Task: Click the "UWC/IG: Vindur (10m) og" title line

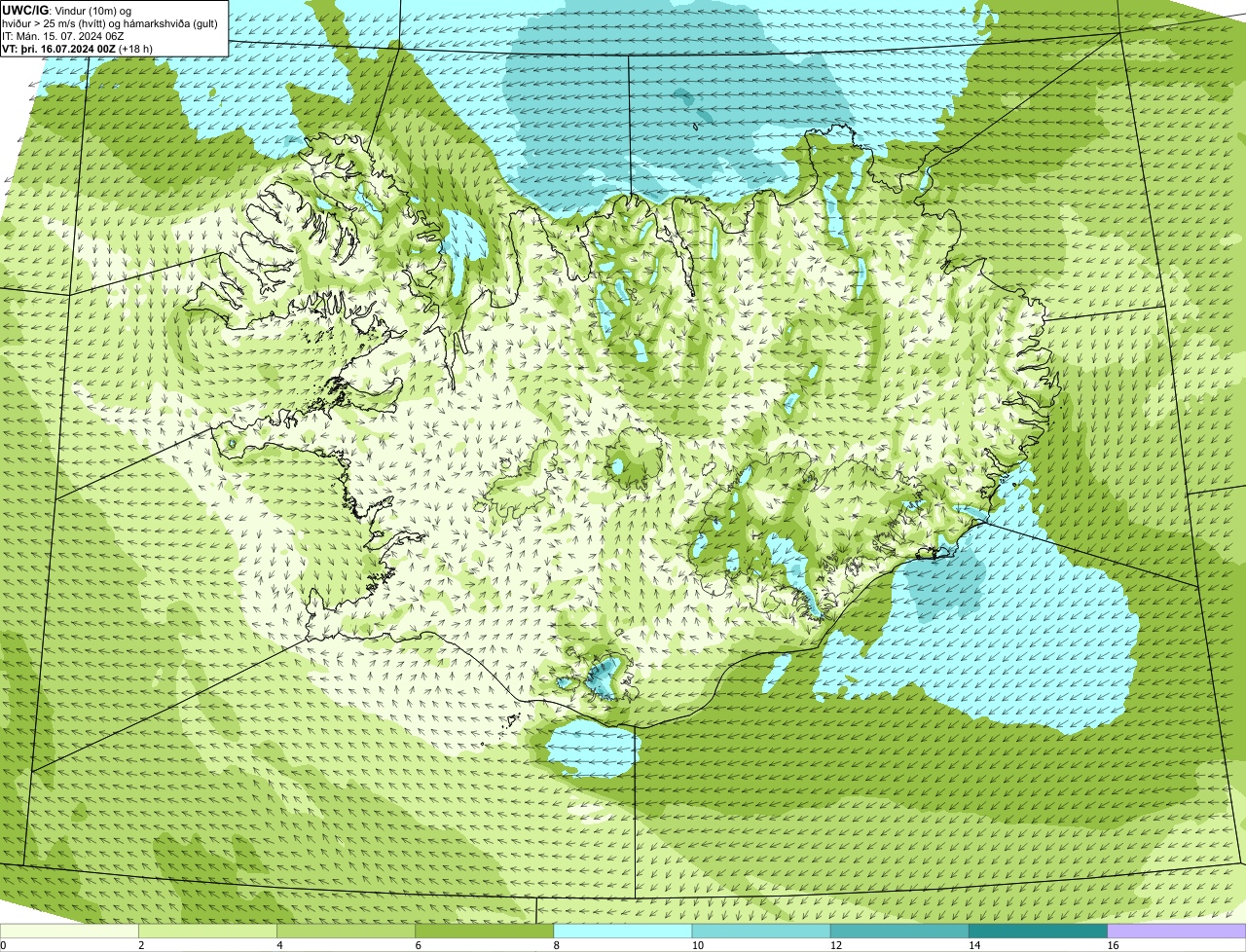Action: [x=67, y=10]
